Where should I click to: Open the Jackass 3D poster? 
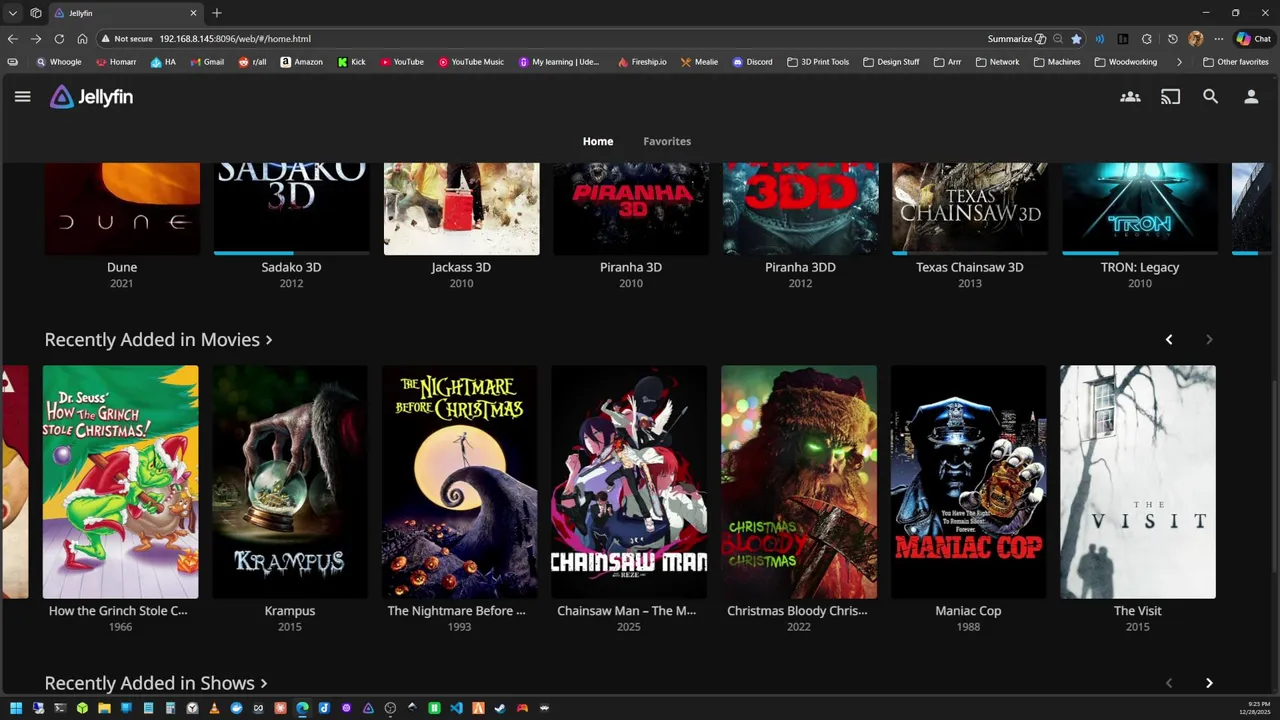(x=461, y=208)
